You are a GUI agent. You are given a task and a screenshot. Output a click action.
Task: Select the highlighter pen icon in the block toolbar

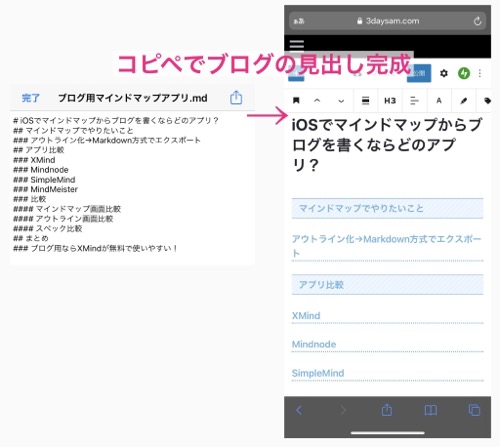[x=463, y=101]
